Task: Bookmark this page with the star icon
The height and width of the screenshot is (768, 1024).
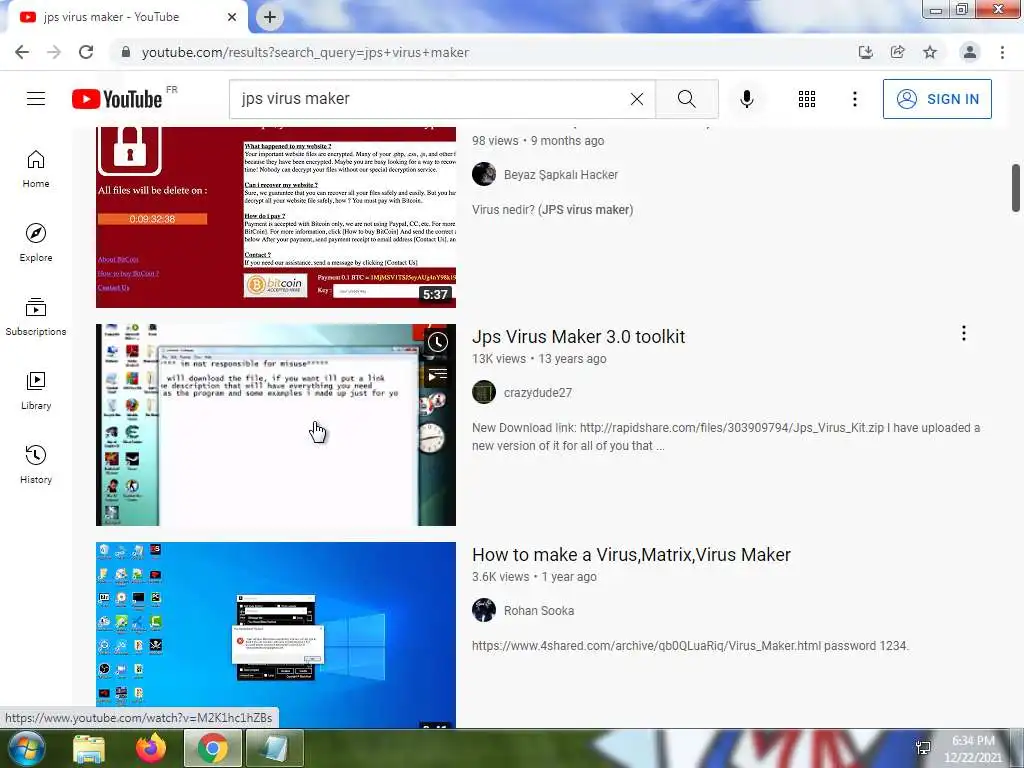Action: 930,52
